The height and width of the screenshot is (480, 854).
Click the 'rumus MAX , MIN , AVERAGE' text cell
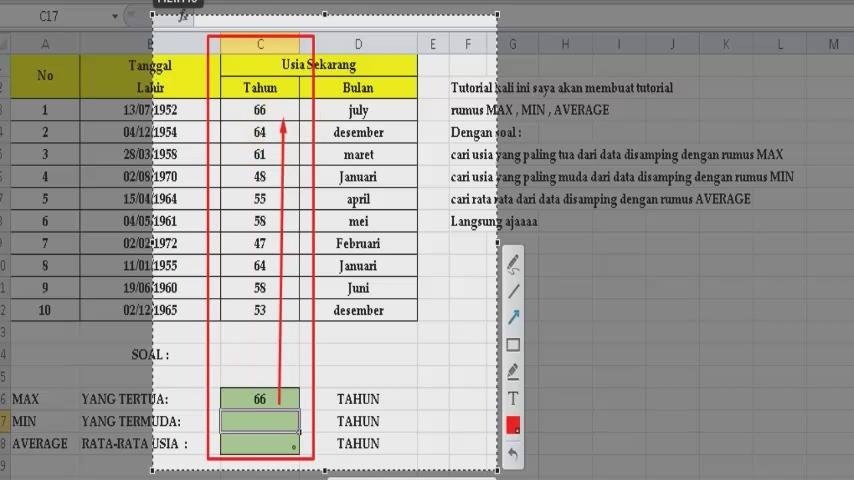click(x=530, y=110)
